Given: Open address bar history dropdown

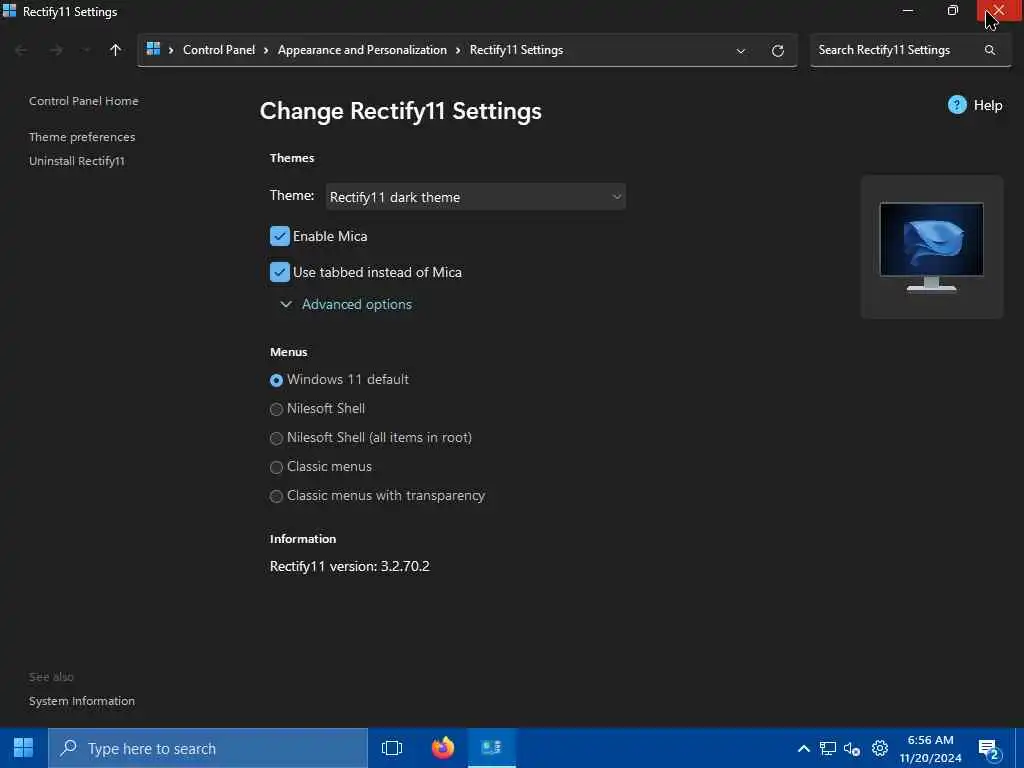Looking at the screenshot, I should tap(741, 51).
